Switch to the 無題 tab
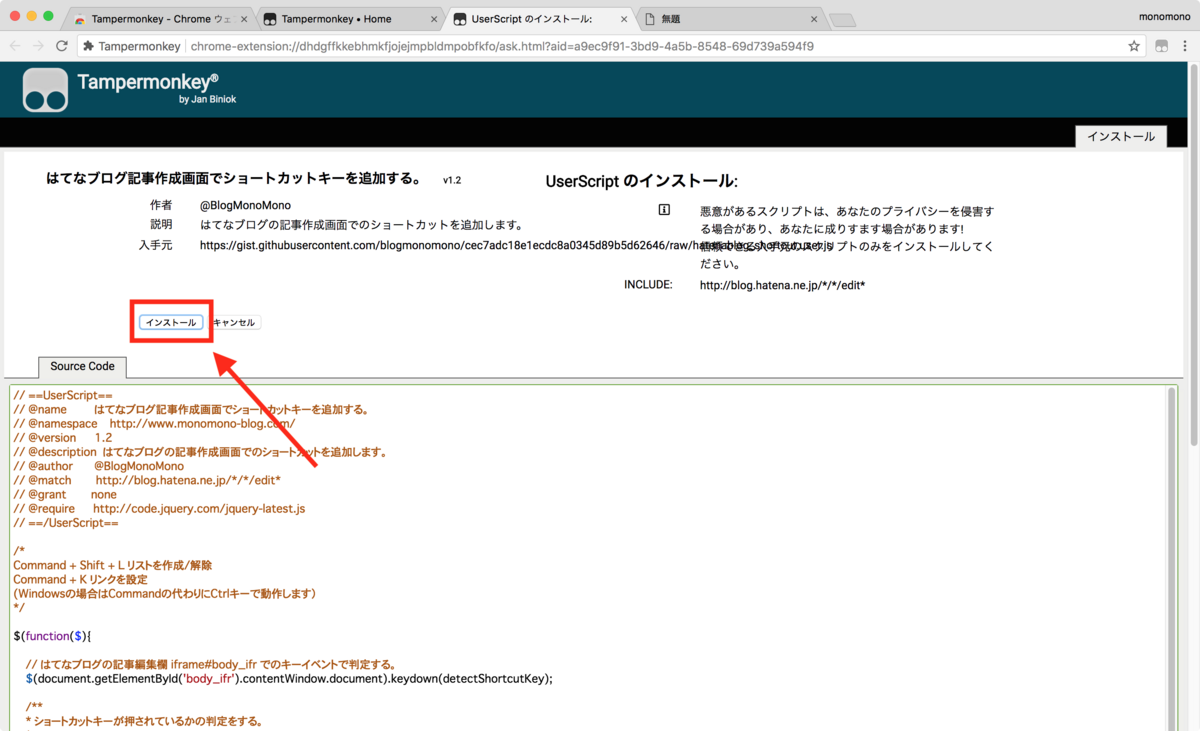This screenshot has width=1200, height=731. pyautogui.click(x=730, y=19)
